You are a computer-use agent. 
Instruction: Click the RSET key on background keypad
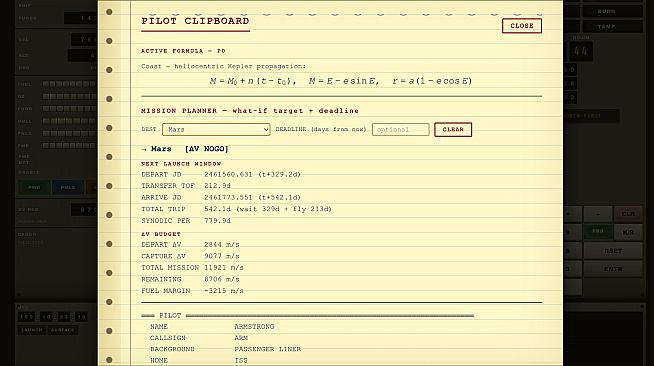coord(613,251)
